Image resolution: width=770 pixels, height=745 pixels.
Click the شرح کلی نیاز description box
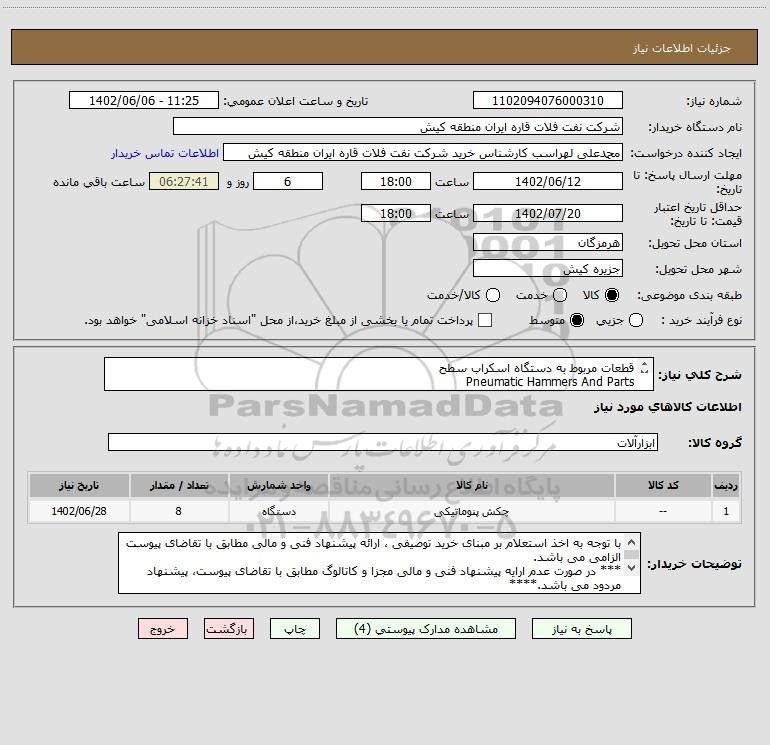click(379, 374)
